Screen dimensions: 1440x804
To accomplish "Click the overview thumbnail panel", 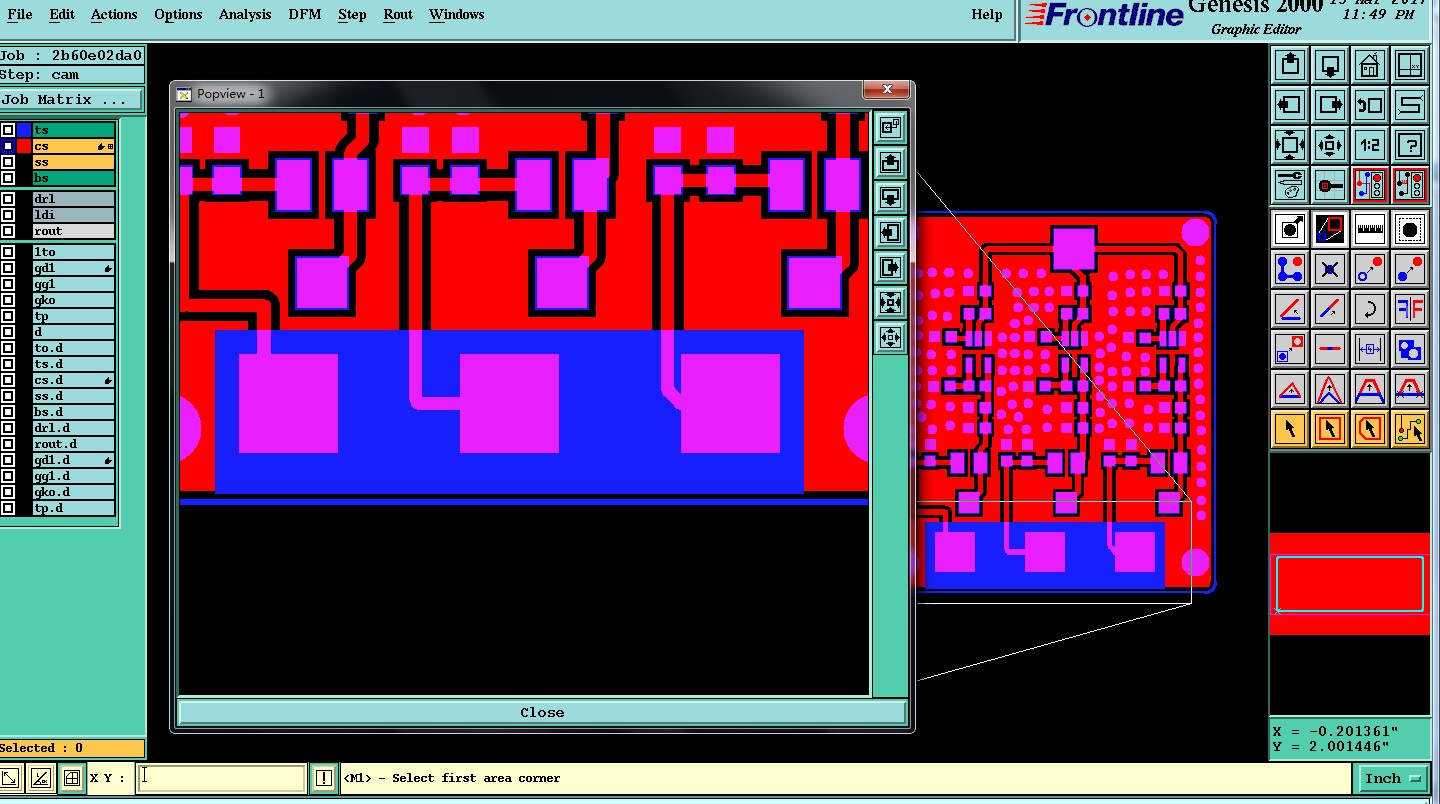I will [x=1349, y=584].
